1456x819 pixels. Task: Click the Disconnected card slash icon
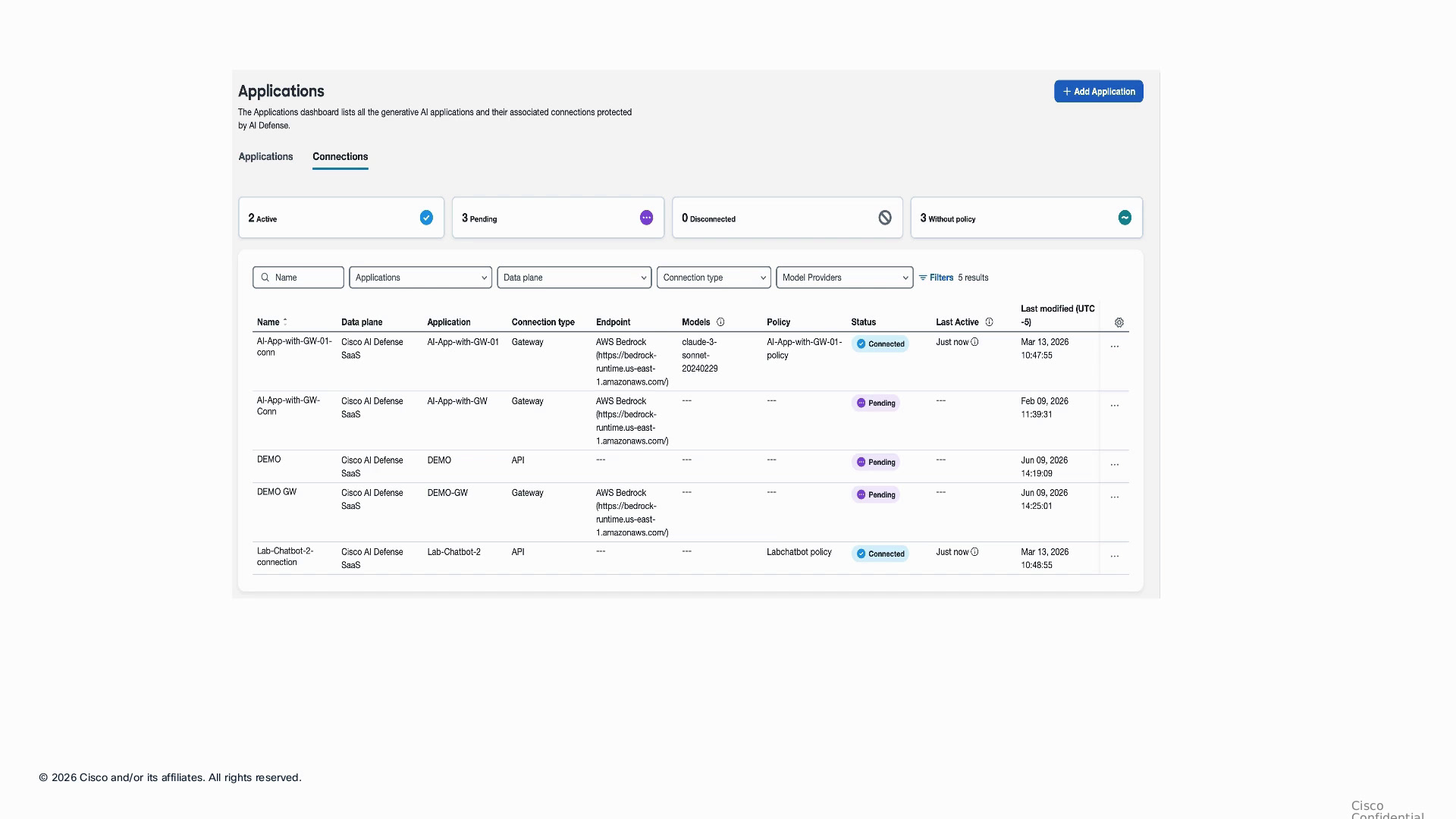(x=885, y=218)
